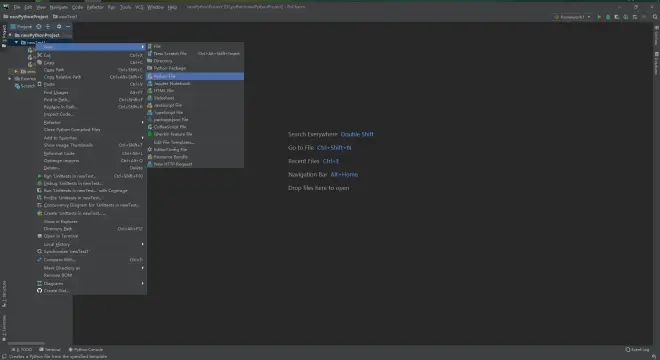Select Compare With option
The width and height of the screenshot is (660, 360).
(x=91, y=260)
